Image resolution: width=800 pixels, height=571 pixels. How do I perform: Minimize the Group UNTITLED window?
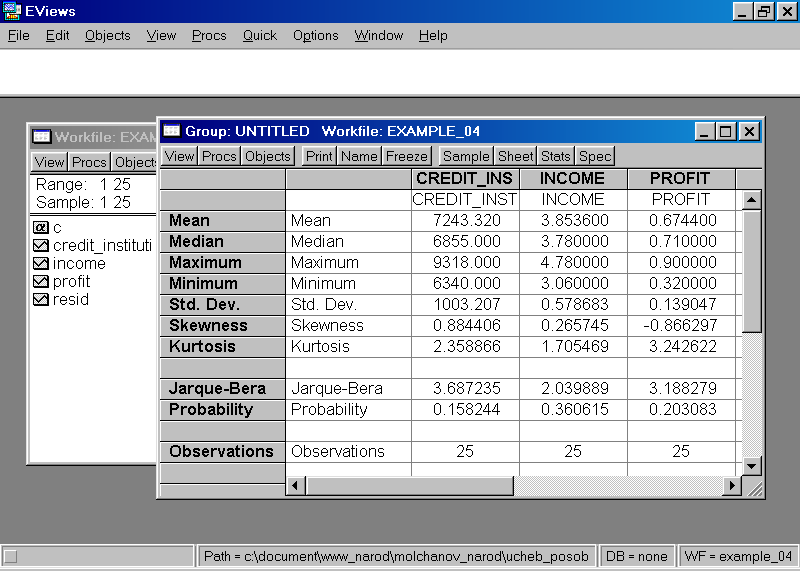[705, 132]
